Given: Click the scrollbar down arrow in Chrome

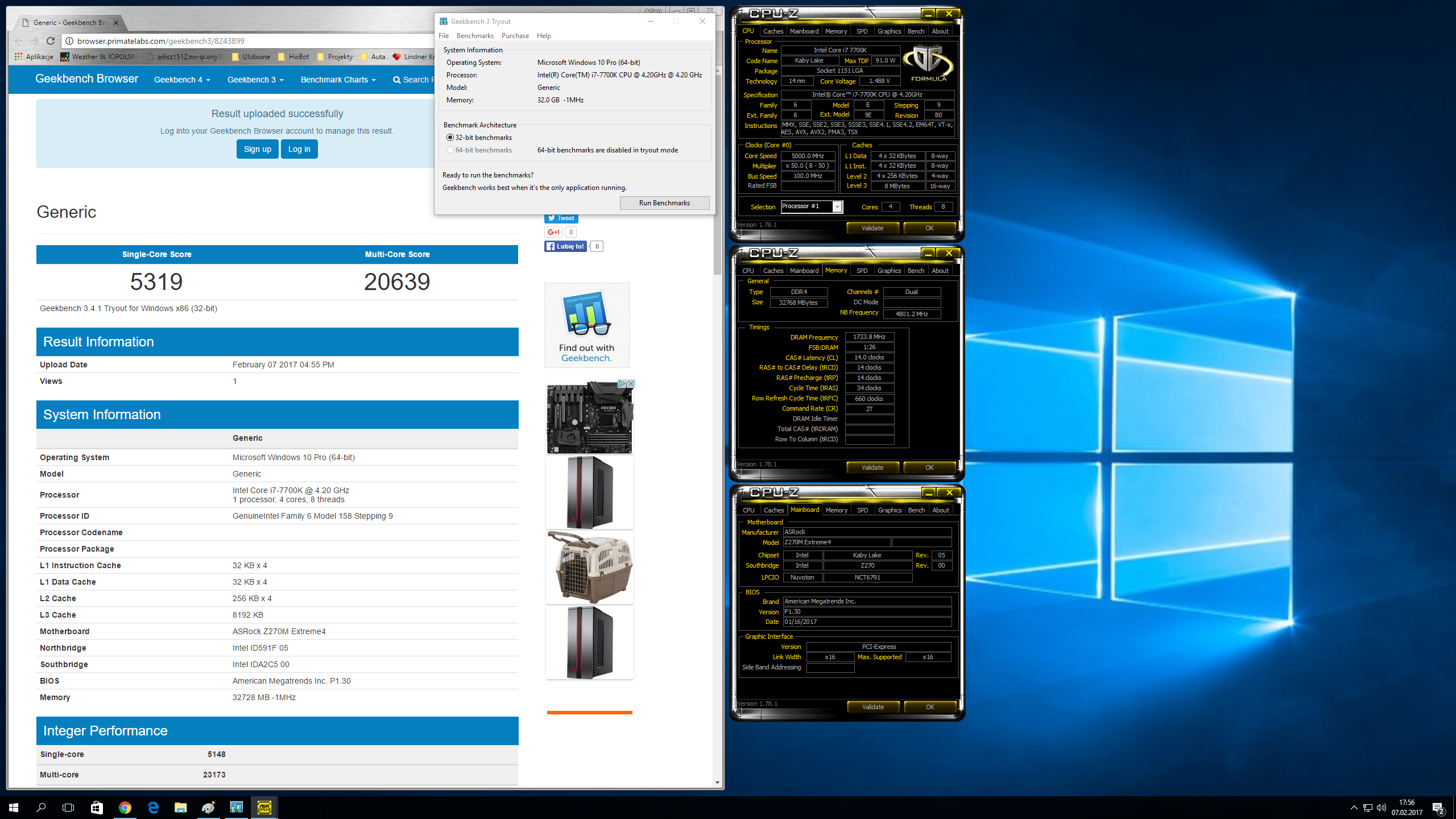Looking at the screenshot, I should click(717, 783).
